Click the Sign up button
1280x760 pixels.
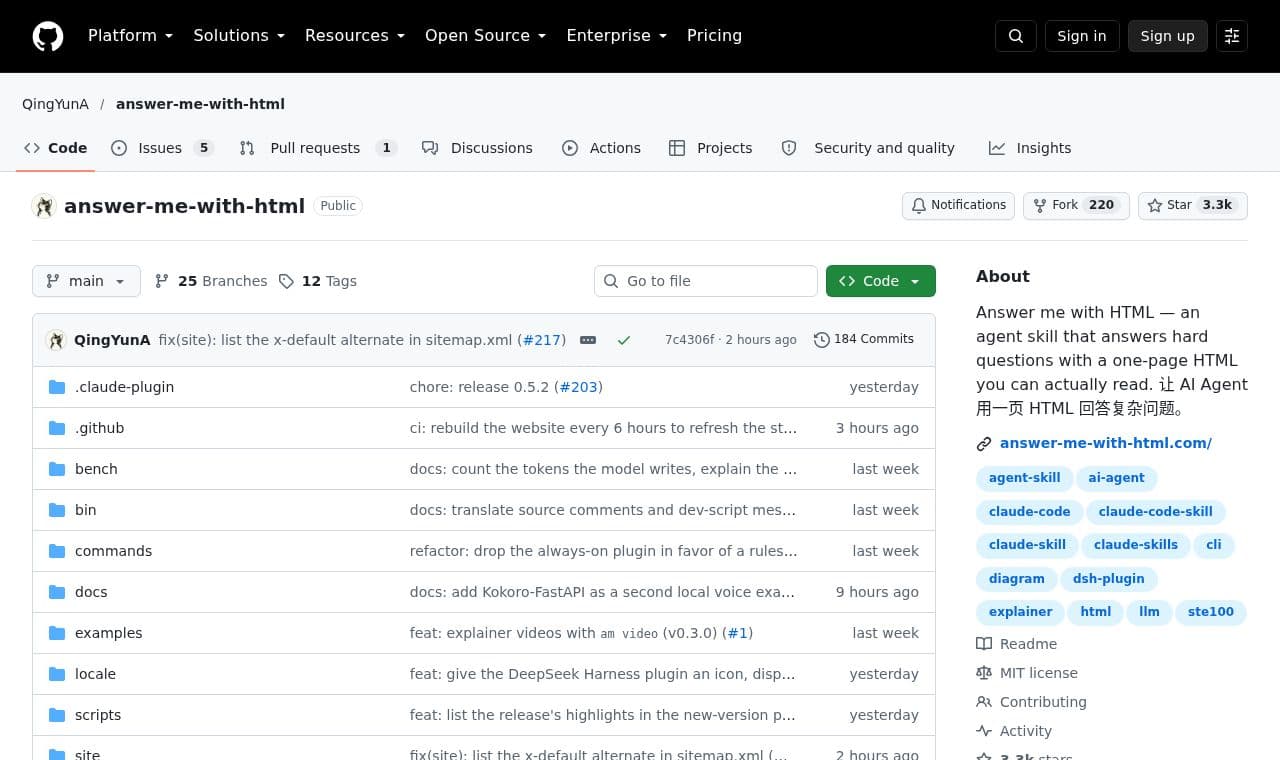(1168, 36)
